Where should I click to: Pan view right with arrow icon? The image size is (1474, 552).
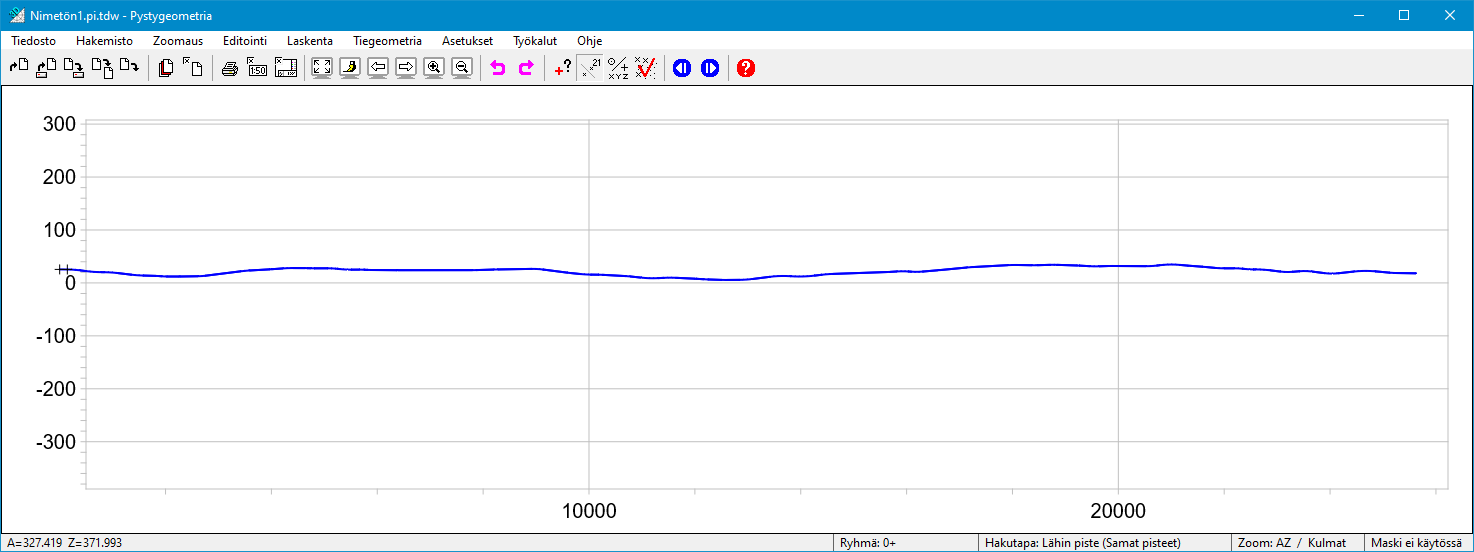406,68
